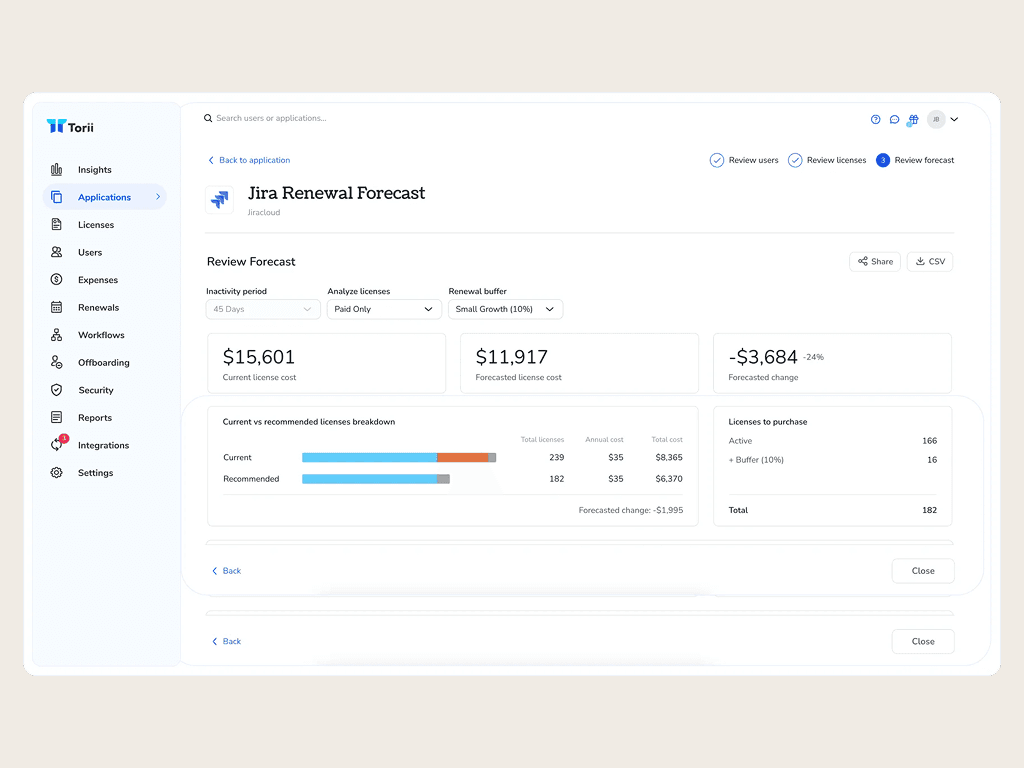1024x768 pixels.
Task: Download forecast with CSV button
Action: (x=930, y=261)
